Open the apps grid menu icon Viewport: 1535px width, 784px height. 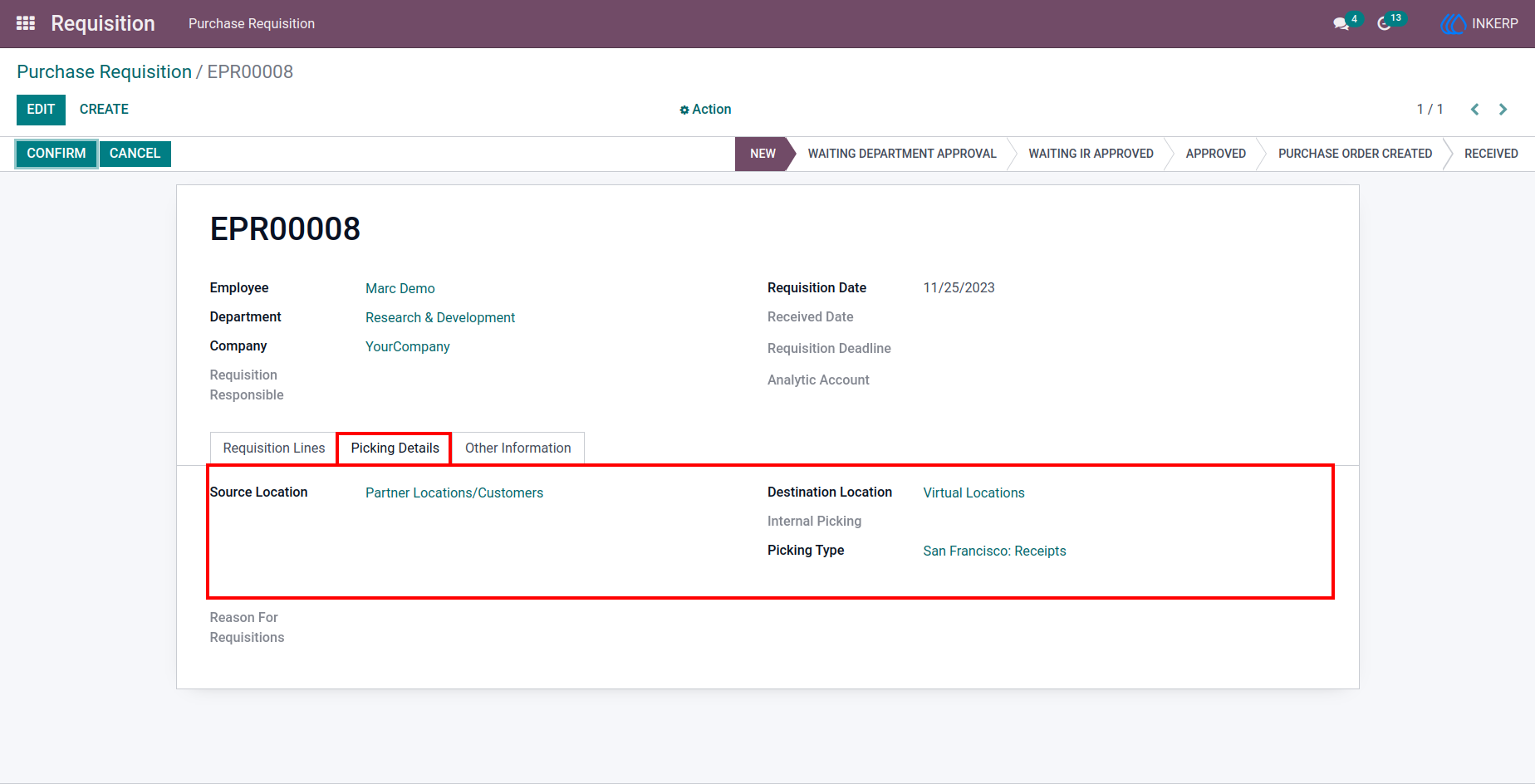[26, 23]
